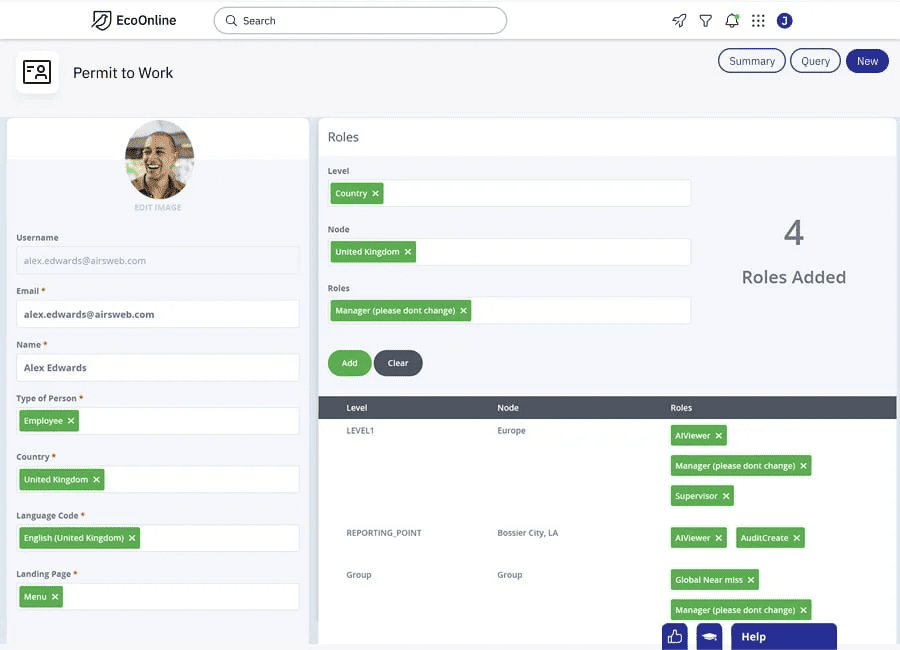
Task: Open the filter funnel icon
Action: [x=706, y=20]
